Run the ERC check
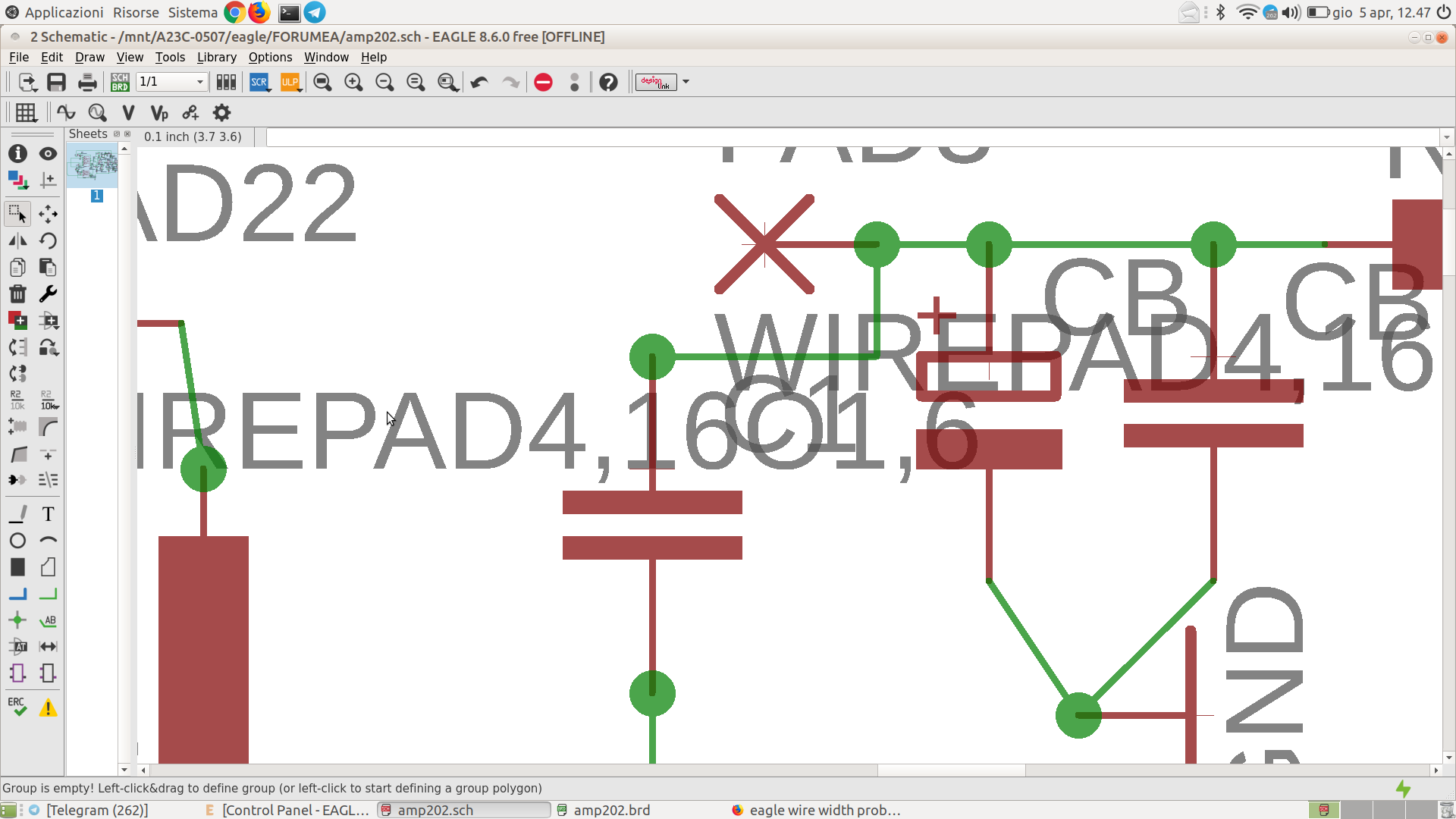The image size is (1456, 819). (17, 708)
